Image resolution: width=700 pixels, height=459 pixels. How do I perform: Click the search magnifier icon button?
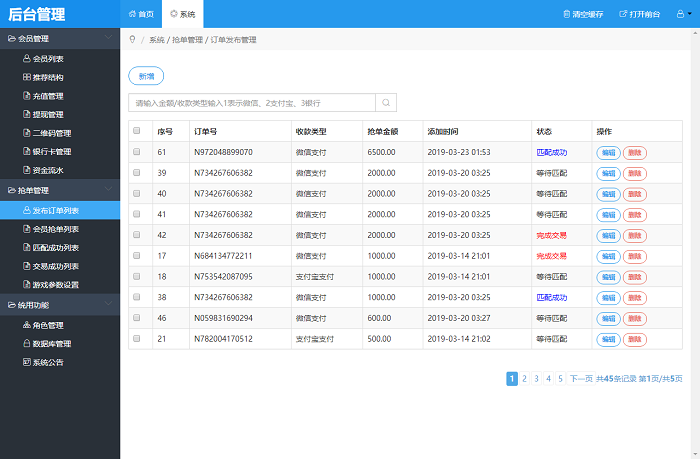pyautogui.click(x=386, y=103)
